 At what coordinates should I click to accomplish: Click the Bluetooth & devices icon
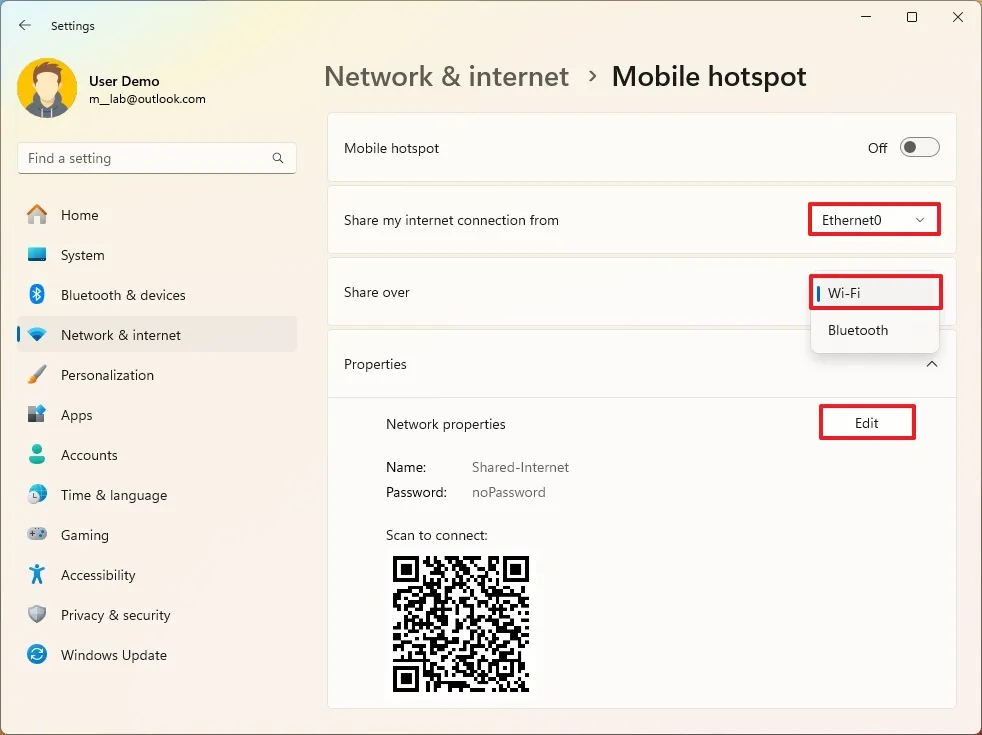point(37,295)
